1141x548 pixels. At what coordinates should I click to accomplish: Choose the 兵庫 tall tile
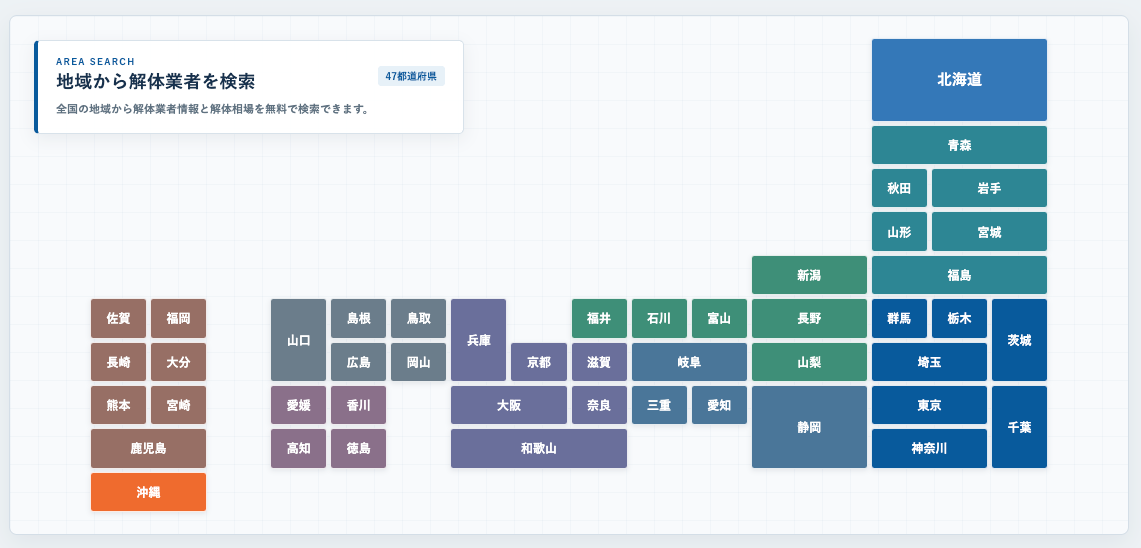(478, 340)
